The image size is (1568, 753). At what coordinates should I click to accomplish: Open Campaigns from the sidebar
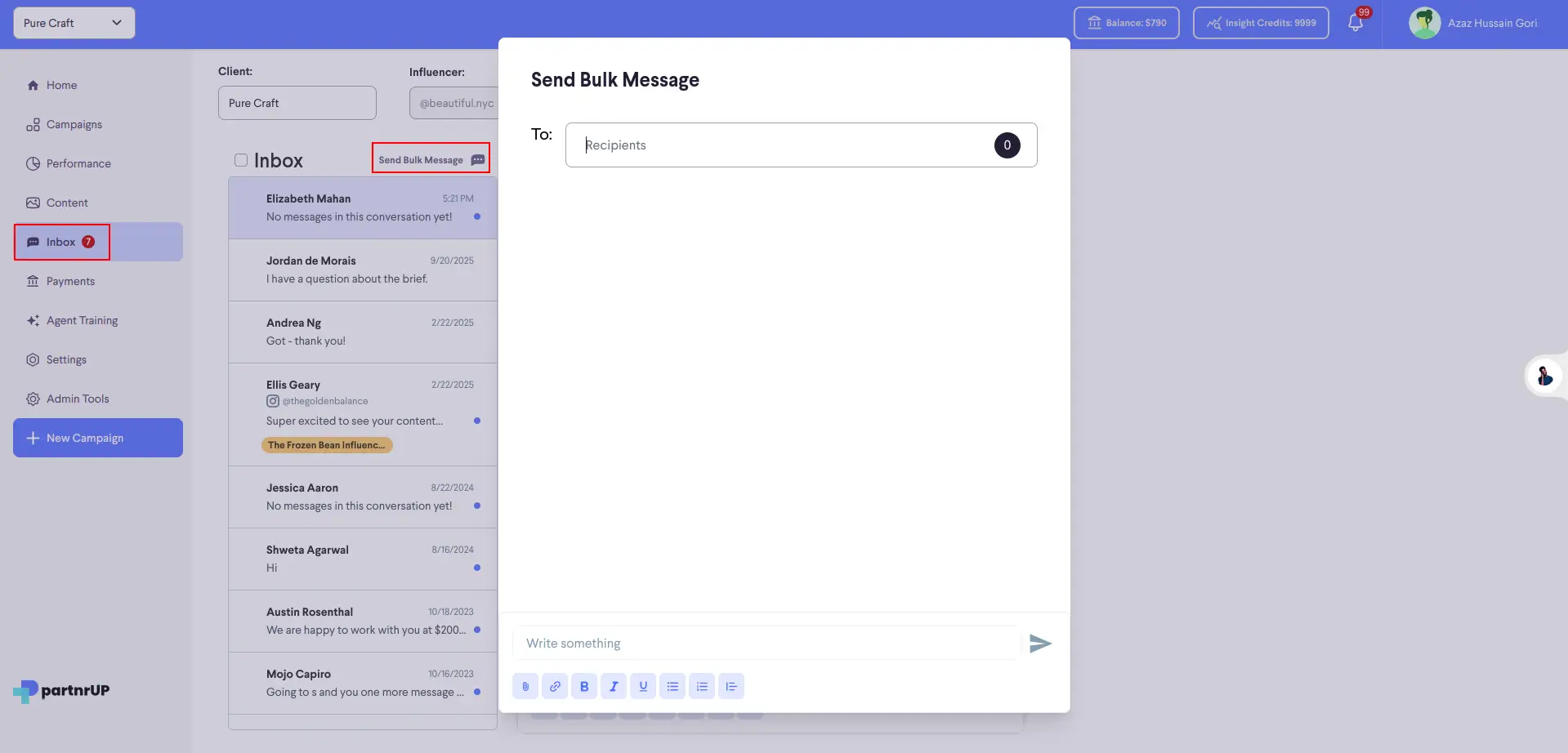[x=98, y=124]
